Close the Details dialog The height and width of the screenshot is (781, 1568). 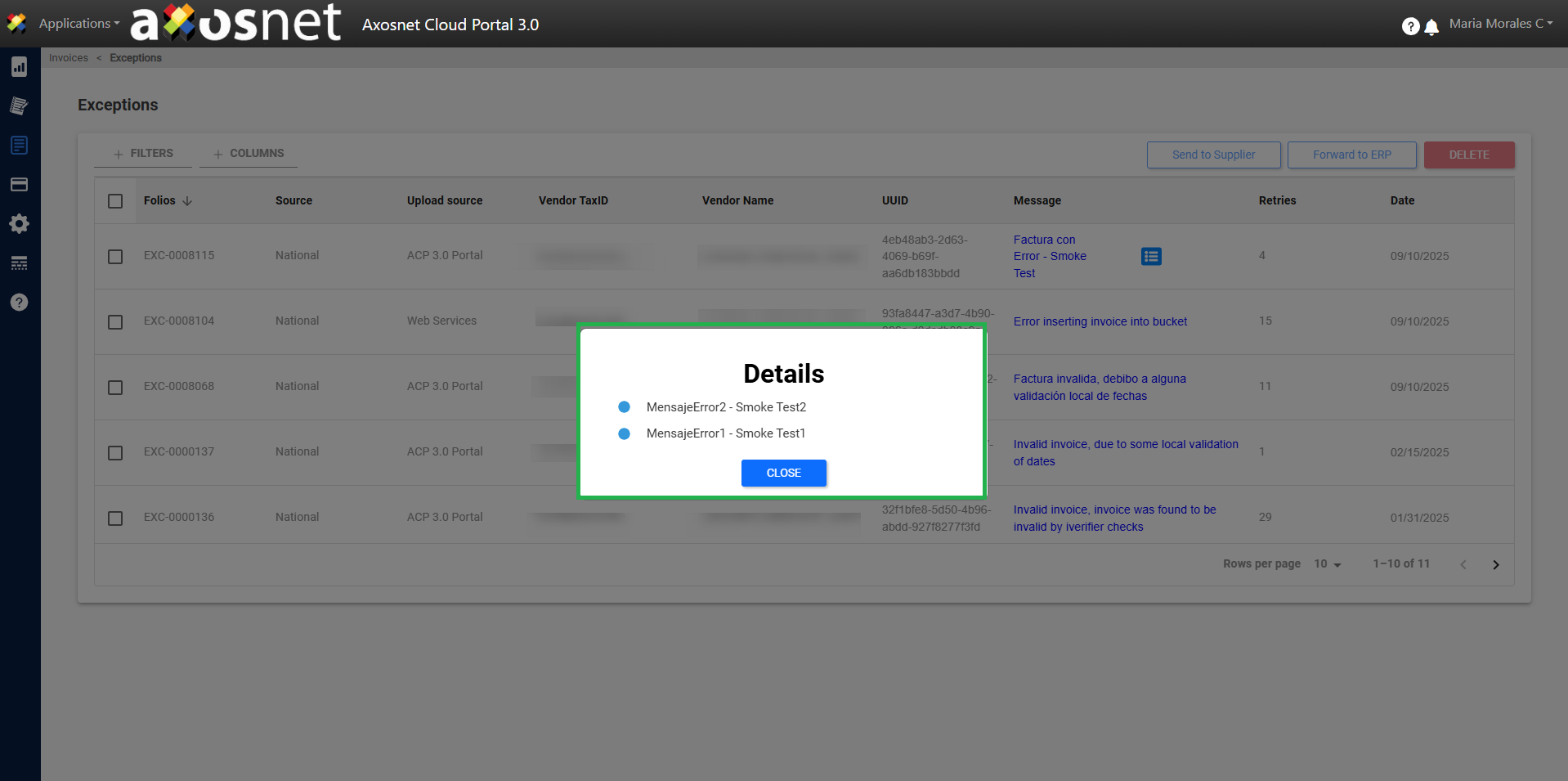[x=783, y=474]
